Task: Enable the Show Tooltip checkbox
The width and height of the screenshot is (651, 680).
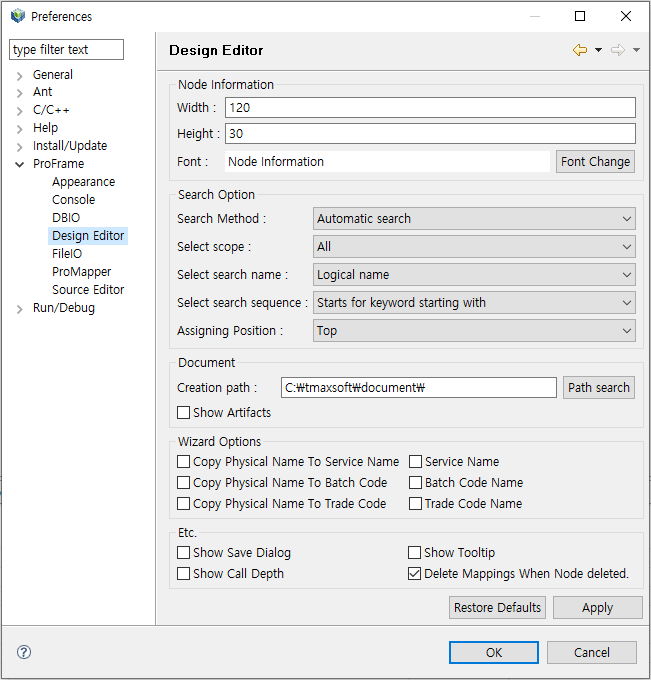Action: pyautogui.click(x=415, y=553)
